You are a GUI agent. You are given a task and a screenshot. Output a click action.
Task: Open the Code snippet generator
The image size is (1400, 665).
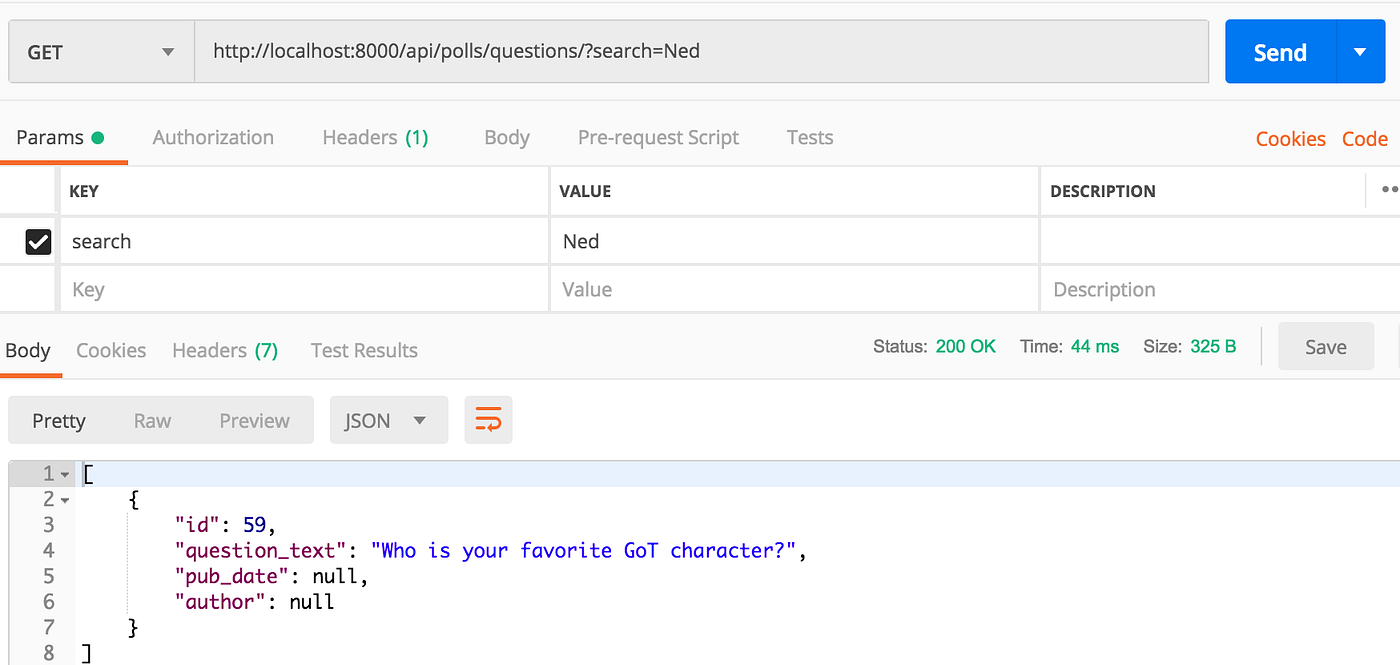1364,139
